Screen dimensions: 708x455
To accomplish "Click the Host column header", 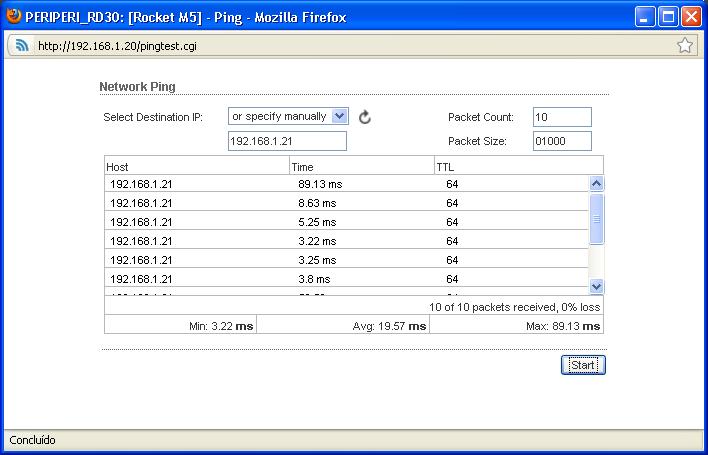I will 197,166.
